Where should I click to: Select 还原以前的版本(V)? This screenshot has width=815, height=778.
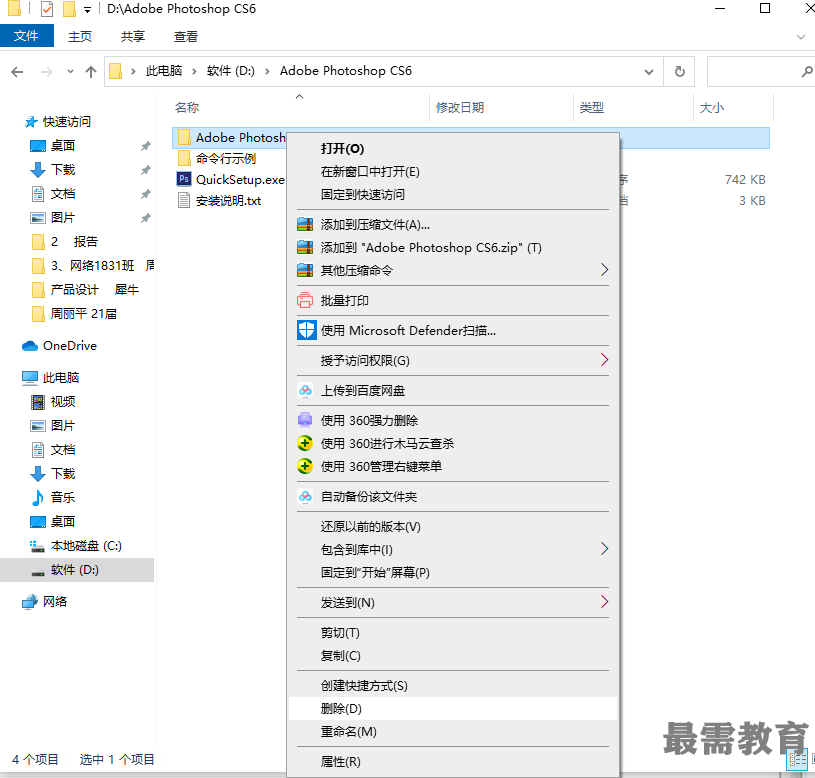[453, 526]
